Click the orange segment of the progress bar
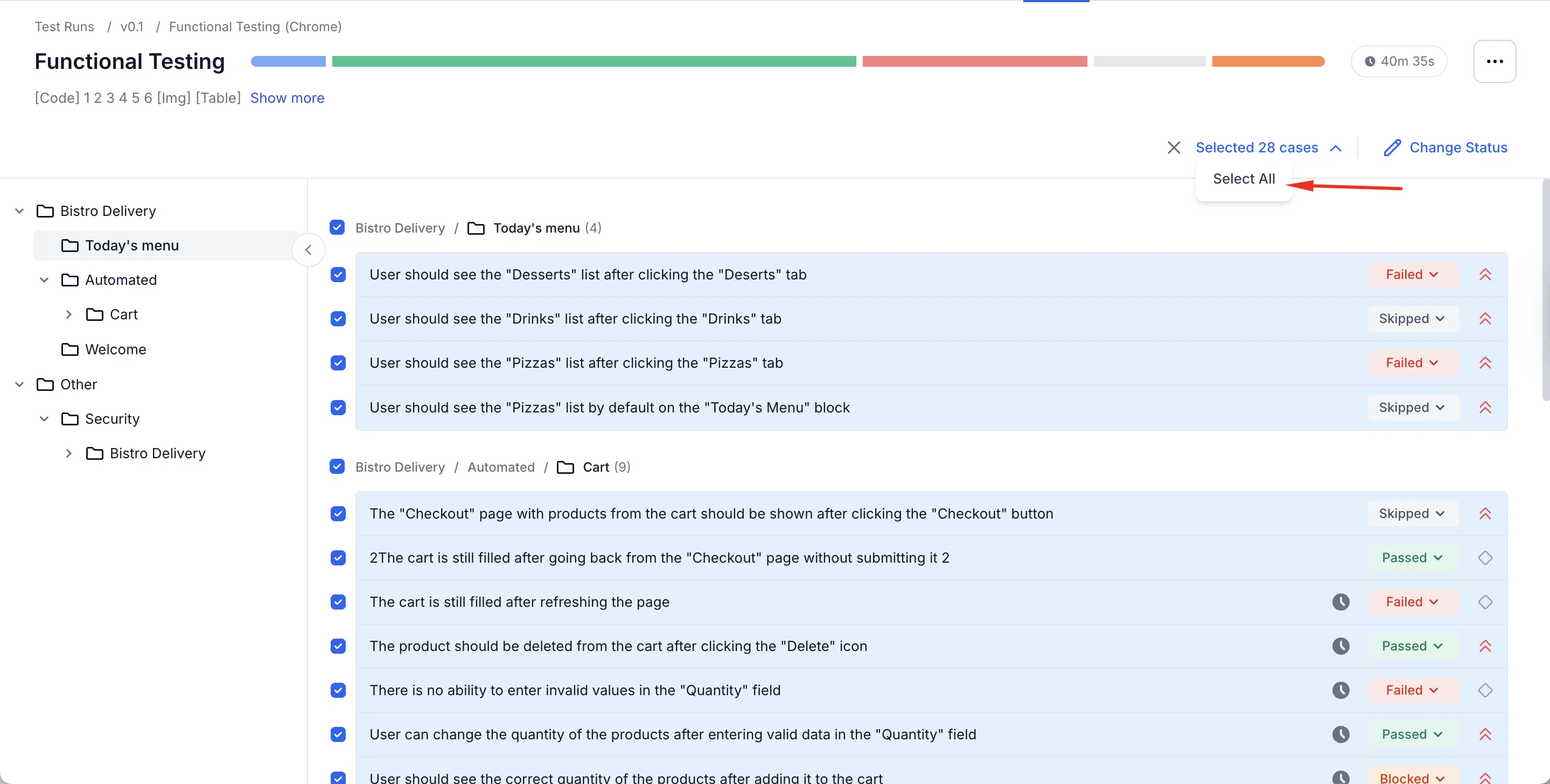The image size is (1550, 784). 1268,61
